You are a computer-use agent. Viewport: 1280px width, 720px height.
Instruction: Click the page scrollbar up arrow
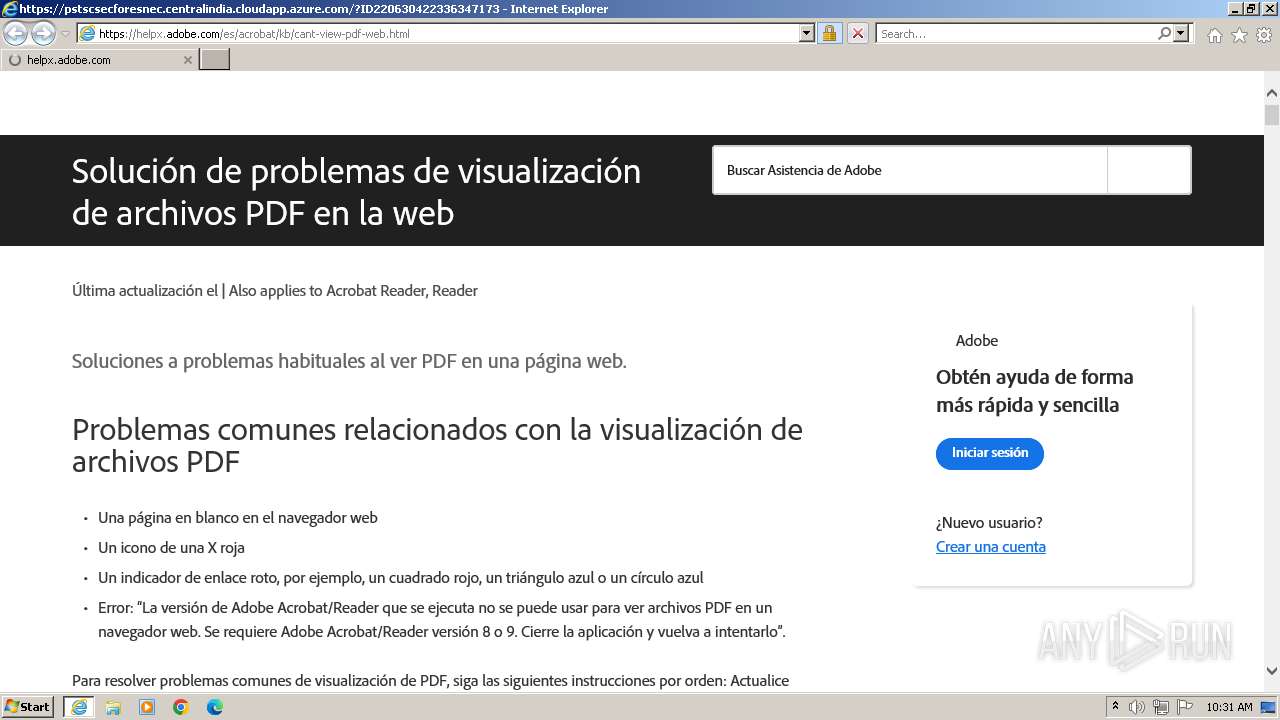tap(1272, 93)
